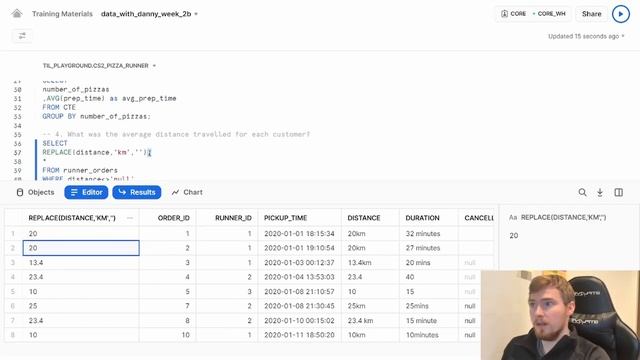The image size is (640, 360).
Task: Search the results with magnifier icon
Action: click(x=582, y=192)
